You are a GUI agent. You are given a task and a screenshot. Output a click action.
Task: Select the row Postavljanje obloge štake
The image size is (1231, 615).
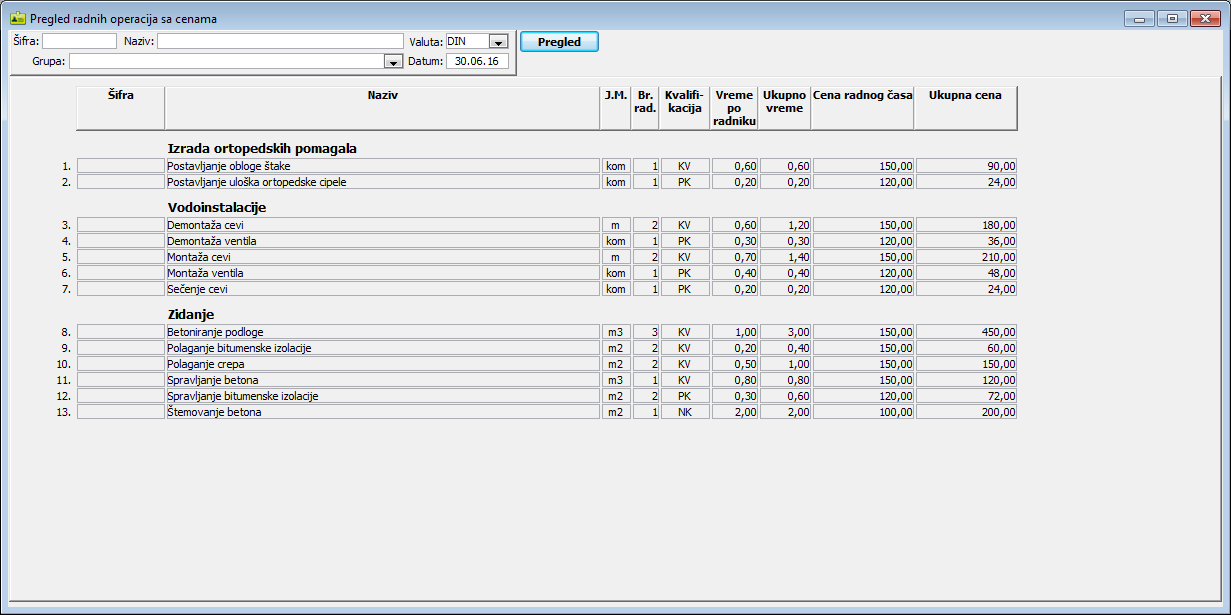tap(382, 166)
